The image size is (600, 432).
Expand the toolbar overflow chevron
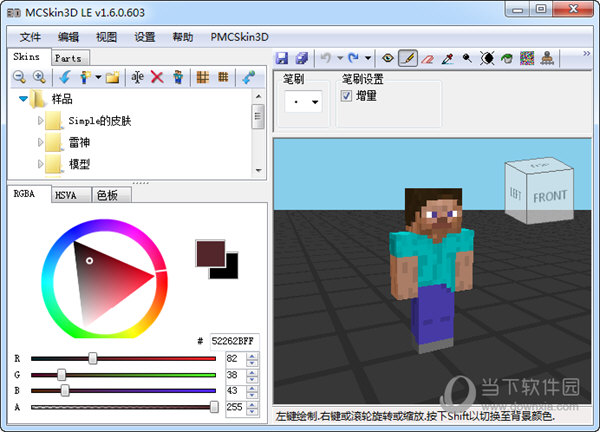tap(587, 54)
